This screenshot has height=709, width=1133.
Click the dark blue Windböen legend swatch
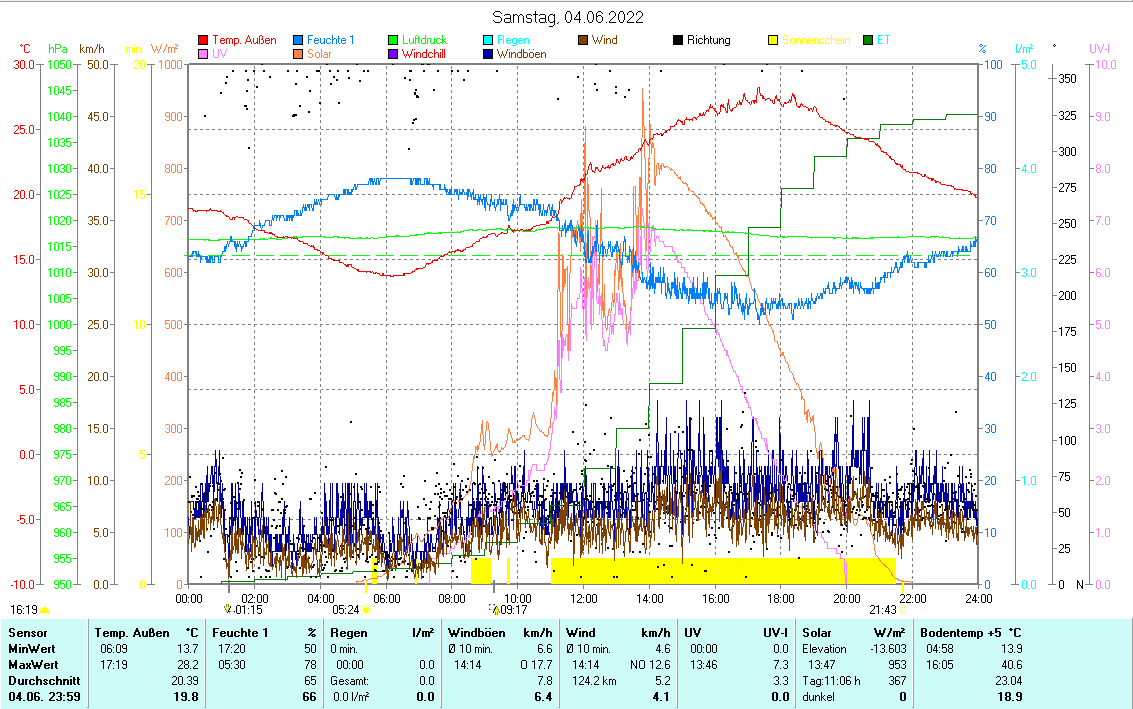pos(488,54)
